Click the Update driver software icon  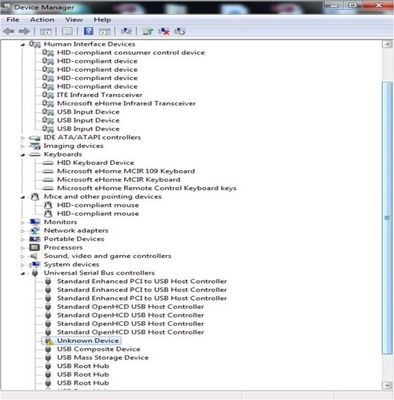pos(148,31)
